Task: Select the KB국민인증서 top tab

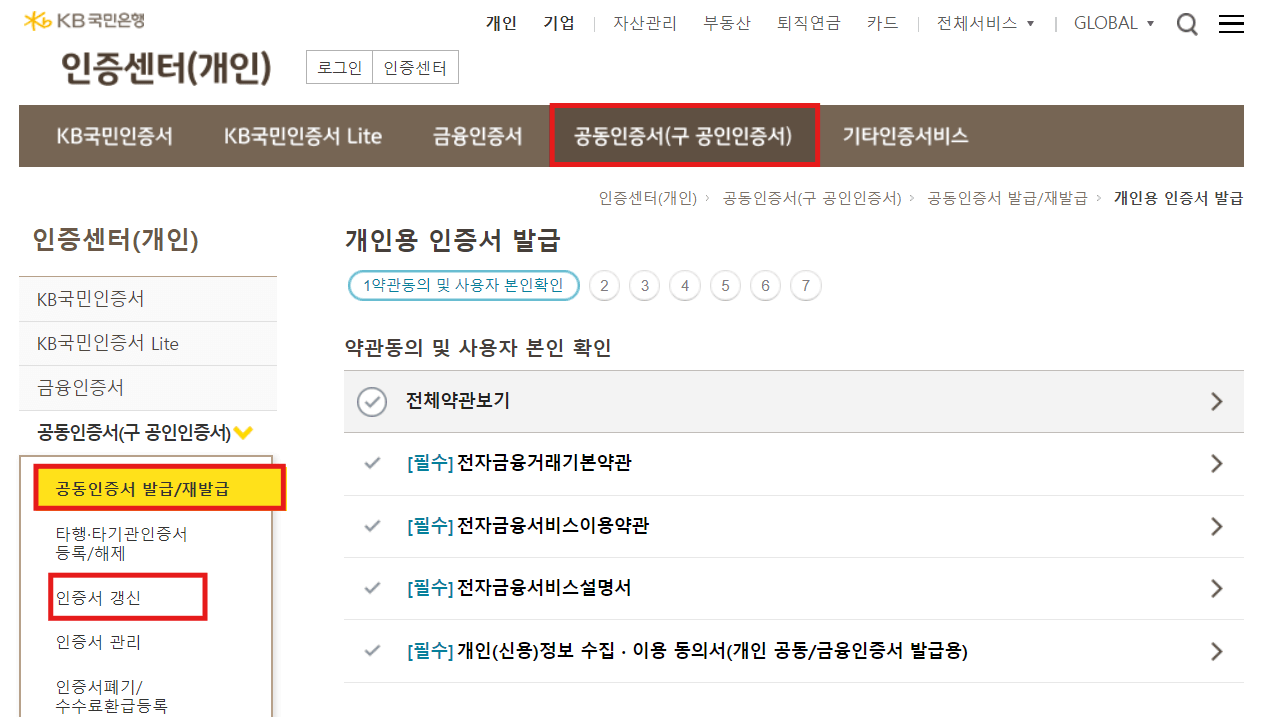Action: (115, 136)
